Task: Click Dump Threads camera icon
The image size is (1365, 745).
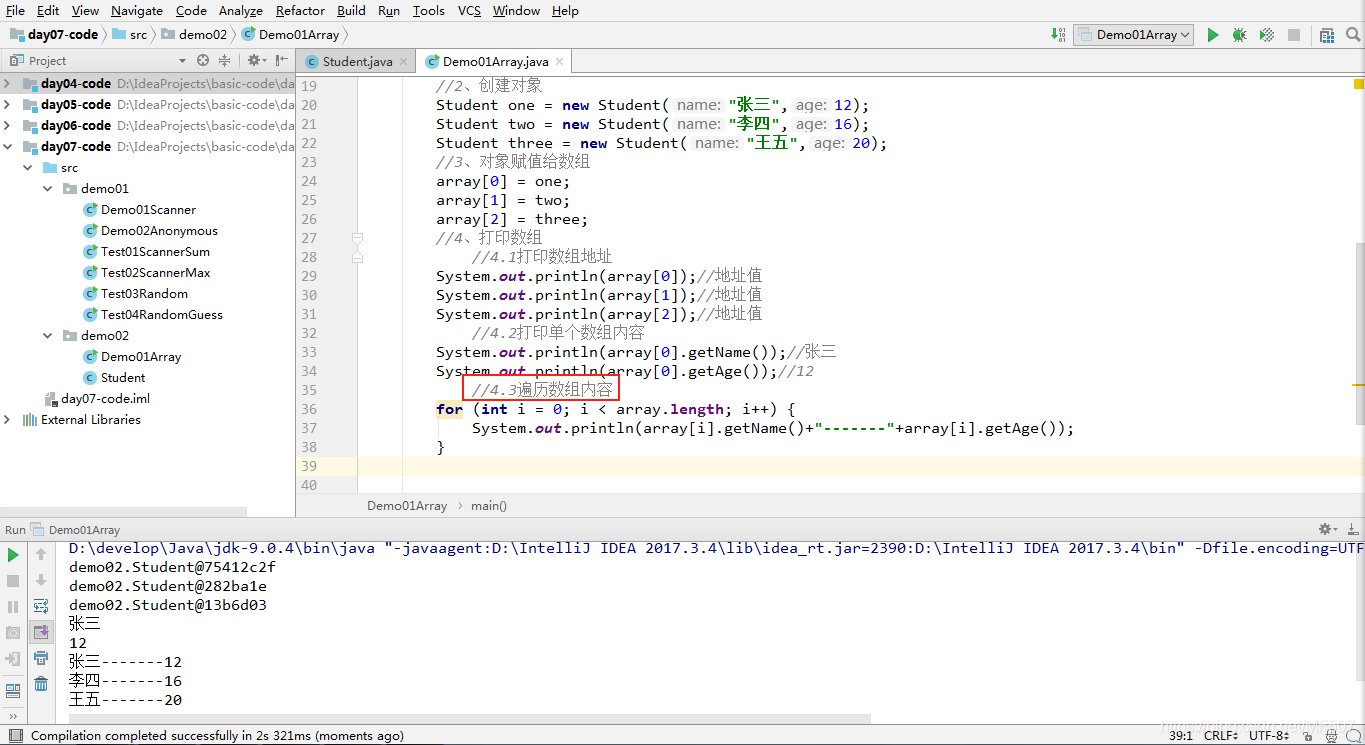Action: (13, 632)
